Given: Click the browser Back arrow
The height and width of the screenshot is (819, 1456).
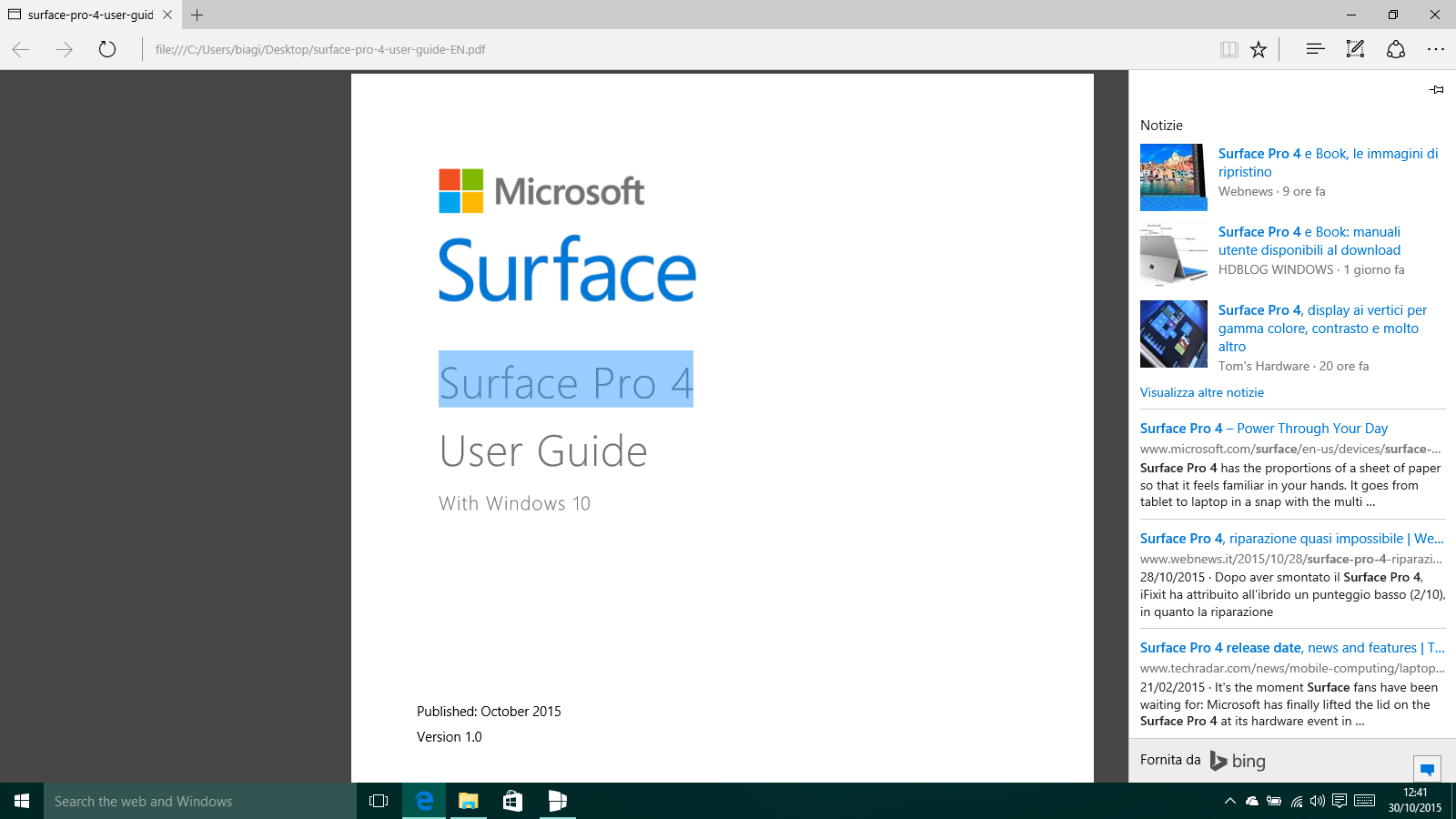Looking at the screenshot, I should 21,49.
